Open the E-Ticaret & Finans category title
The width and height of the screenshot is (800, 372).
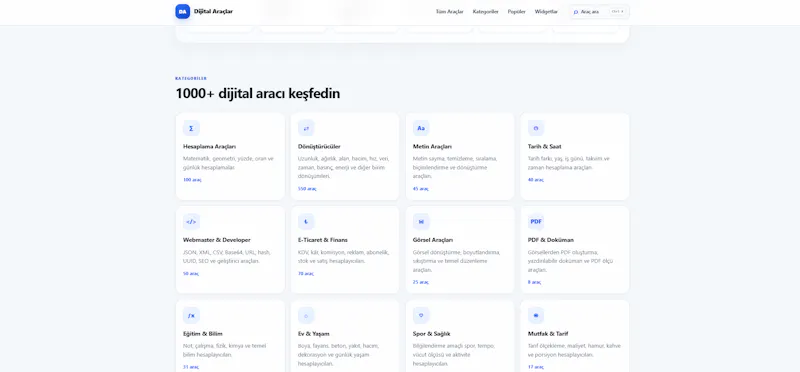(x=323, y=240)
